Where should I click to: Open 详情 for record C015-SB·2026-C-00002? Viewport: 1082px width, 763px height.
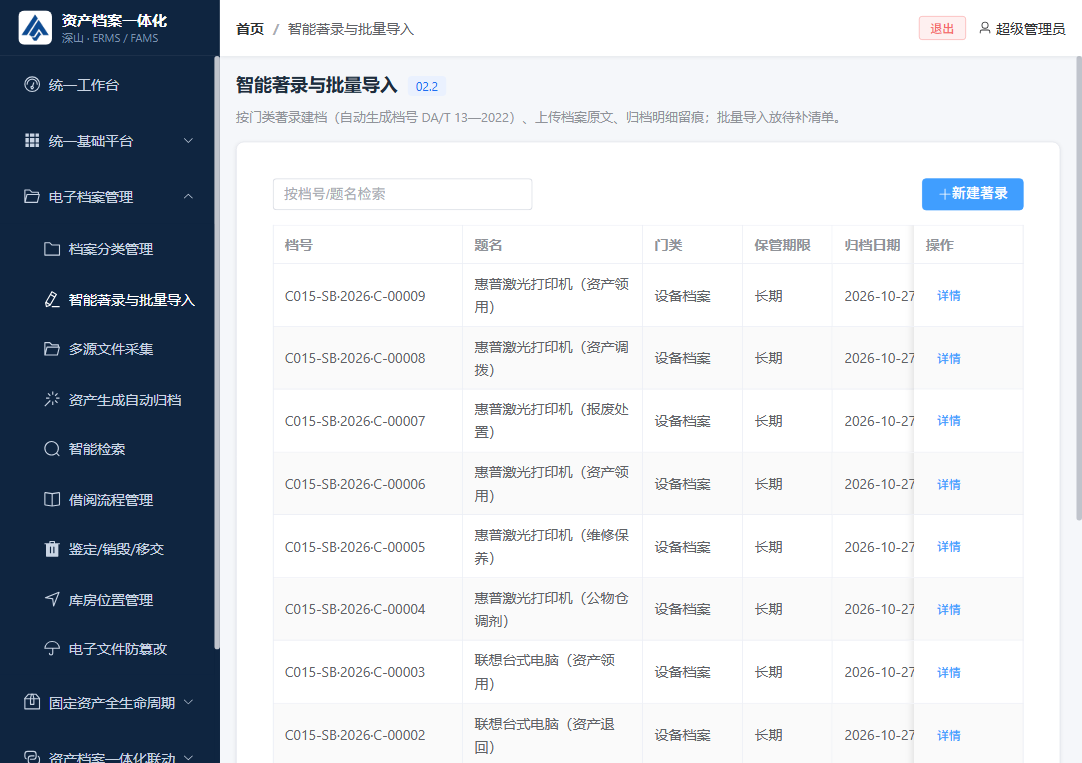pos(949,735)
